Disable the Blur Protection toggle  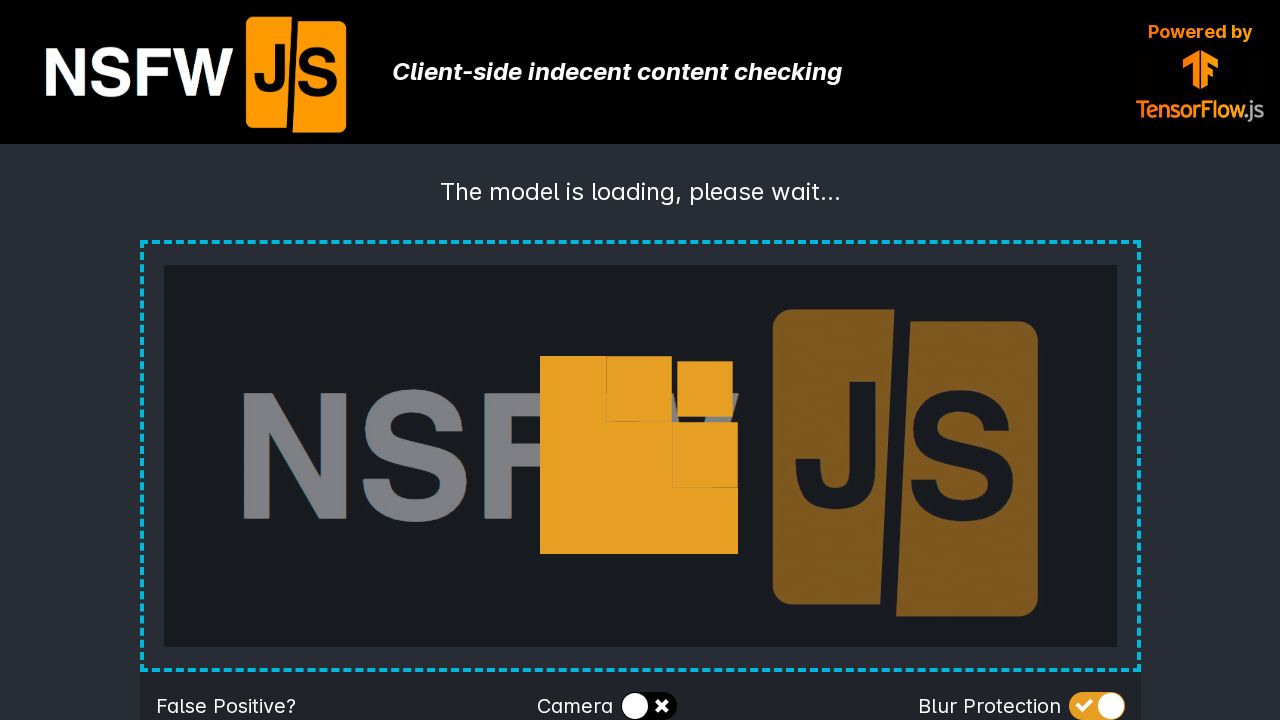pos(1097,706)
